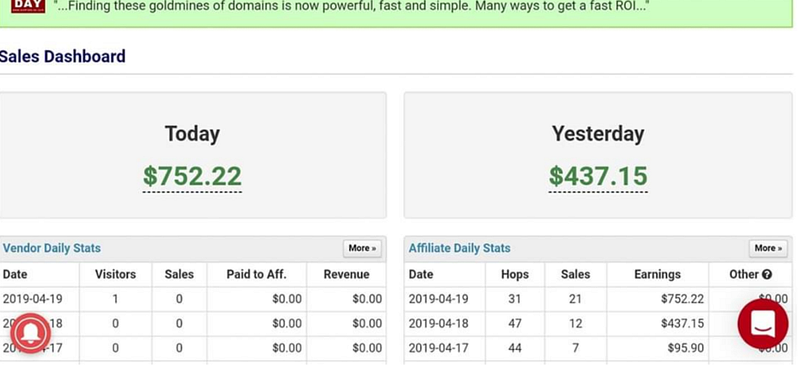Click vendor Sales column header
The image size is (800, 365).
click(179, 275)
